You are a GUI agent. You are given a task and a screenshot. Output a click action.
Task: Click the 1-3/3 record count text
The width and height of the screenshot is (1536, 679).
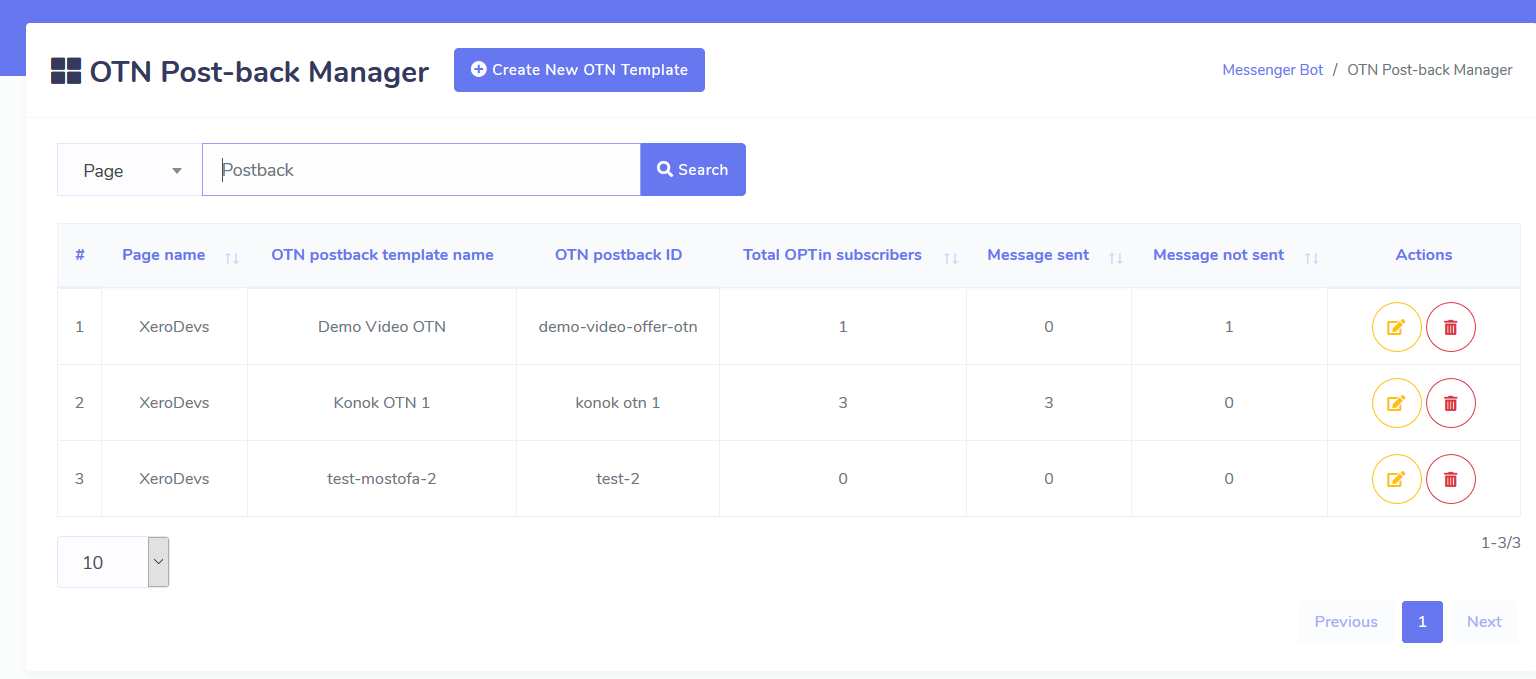(x=1501, y=543)
